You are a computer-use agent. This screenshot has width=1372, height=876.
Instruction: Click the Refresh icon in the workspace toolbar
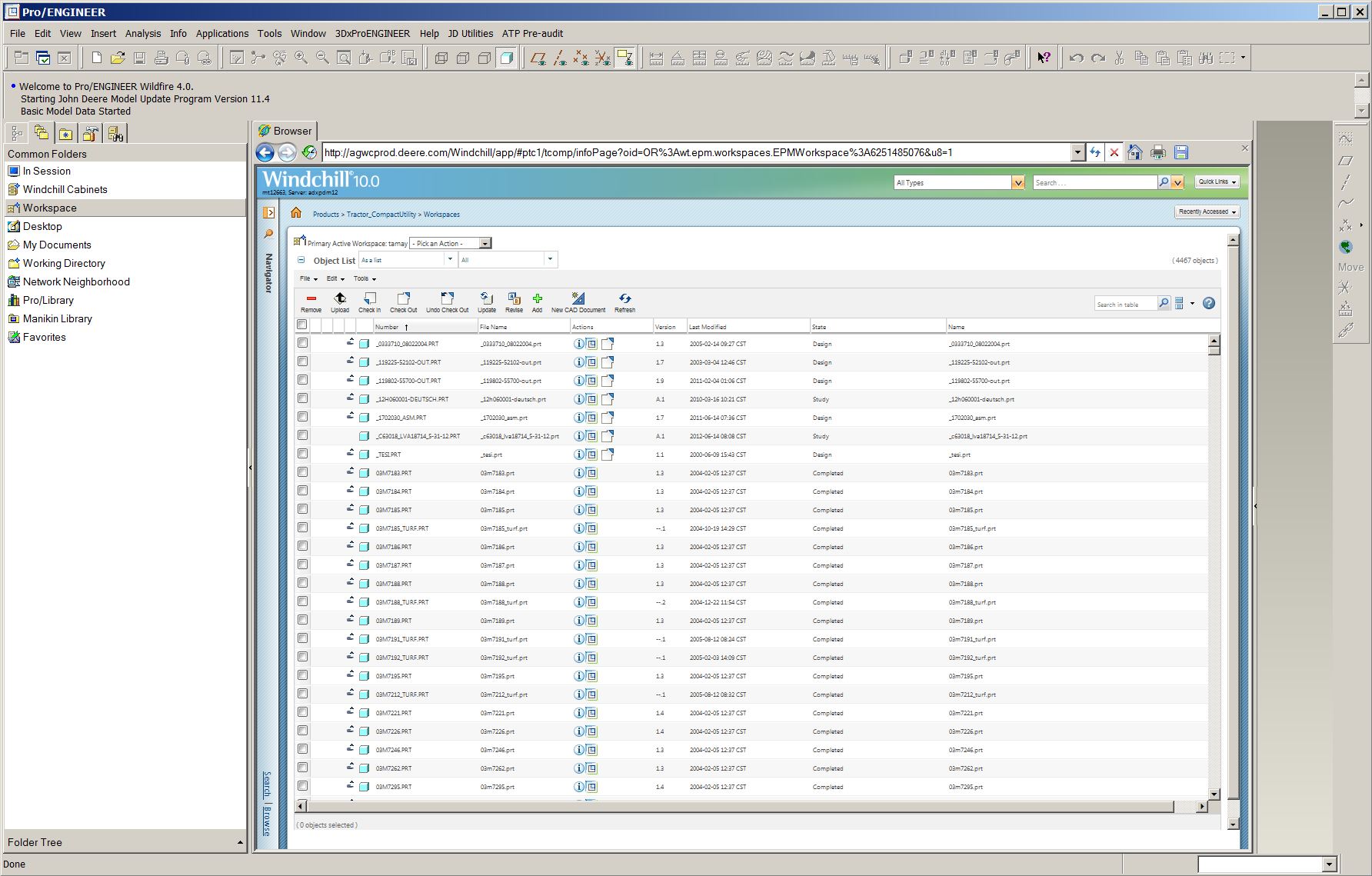coord(624,298)
